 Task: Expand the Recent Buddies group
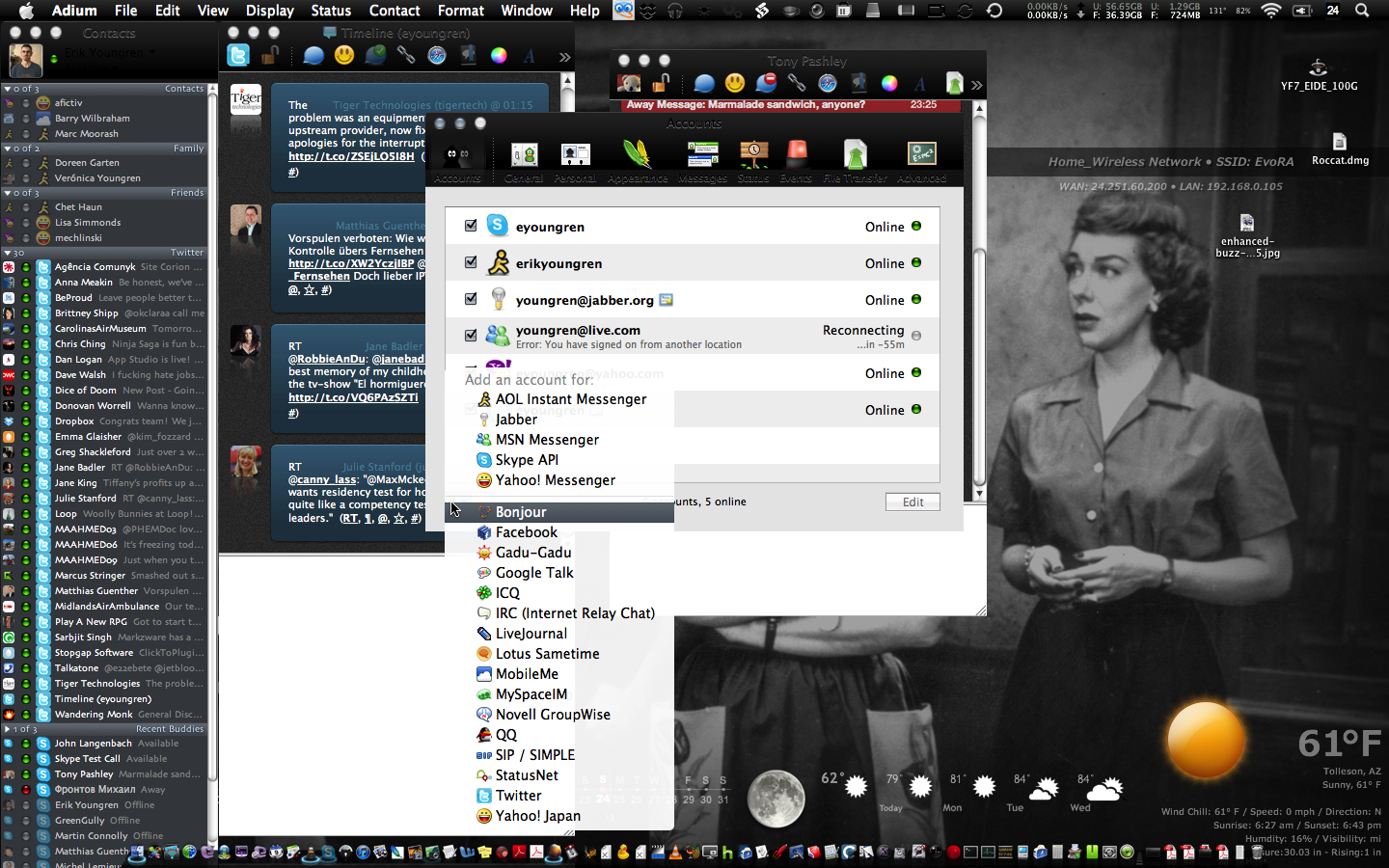(7, 729)
